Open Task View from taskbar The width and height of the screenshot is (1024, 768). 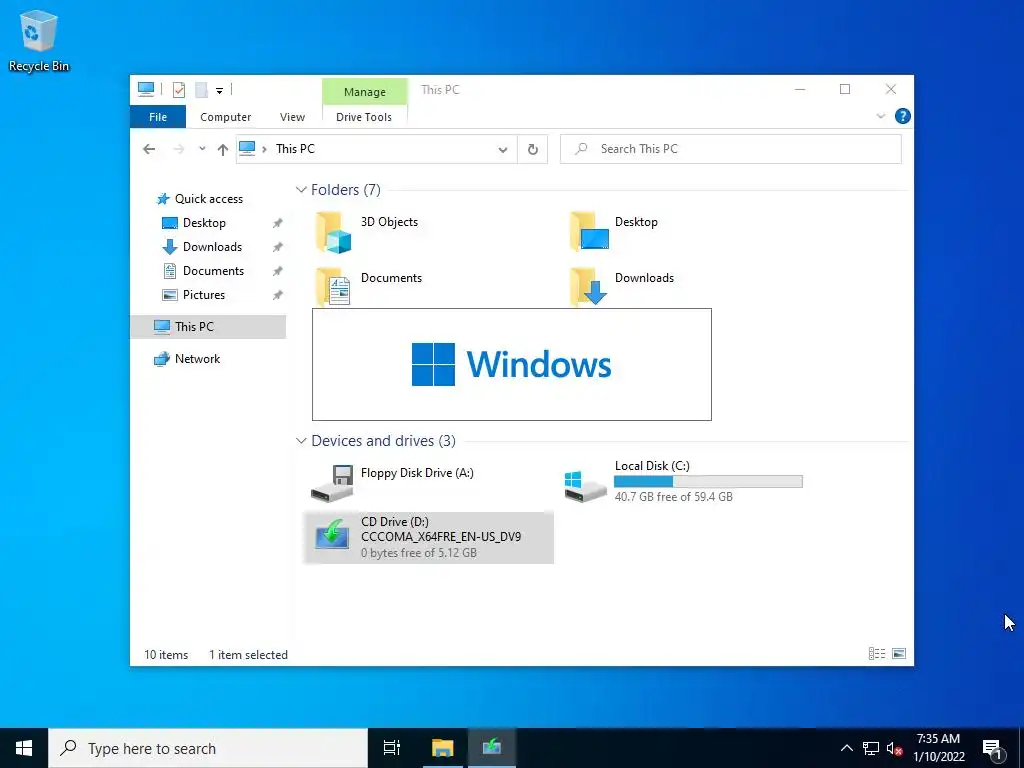[x=392, y=748]
